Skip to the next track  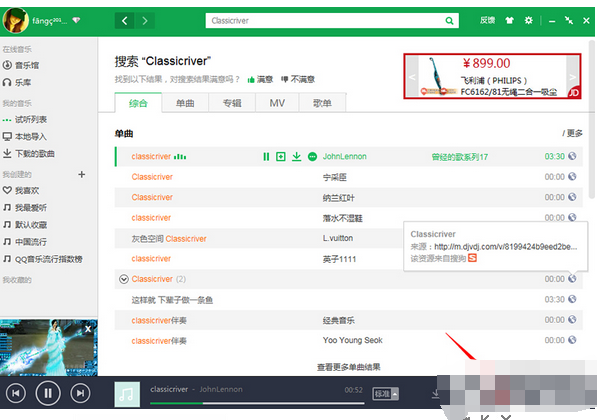[80, 393]
